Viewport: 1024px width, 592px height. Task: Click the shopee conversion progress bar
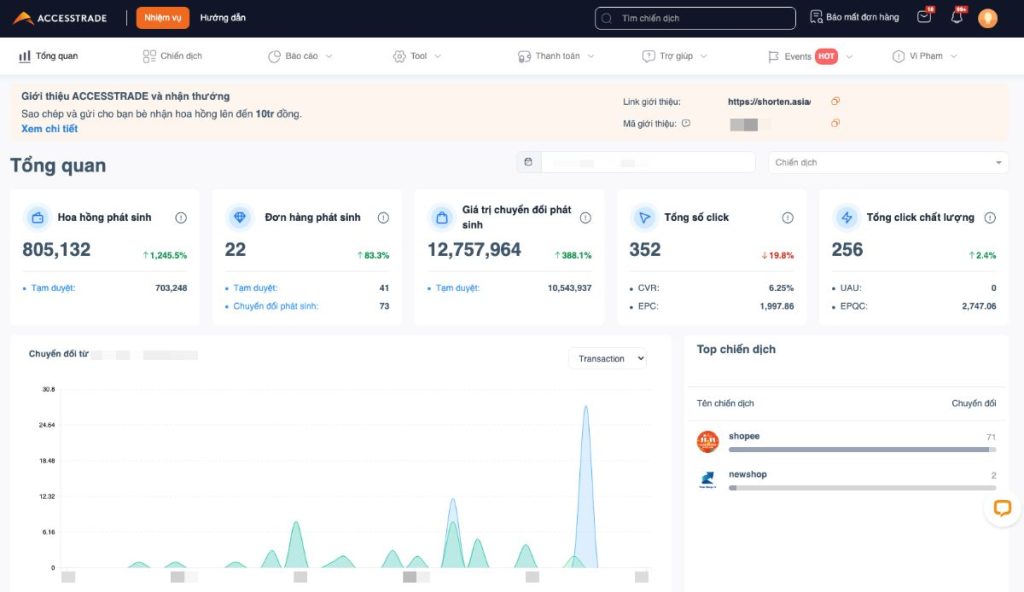click(x=862, y=450)
